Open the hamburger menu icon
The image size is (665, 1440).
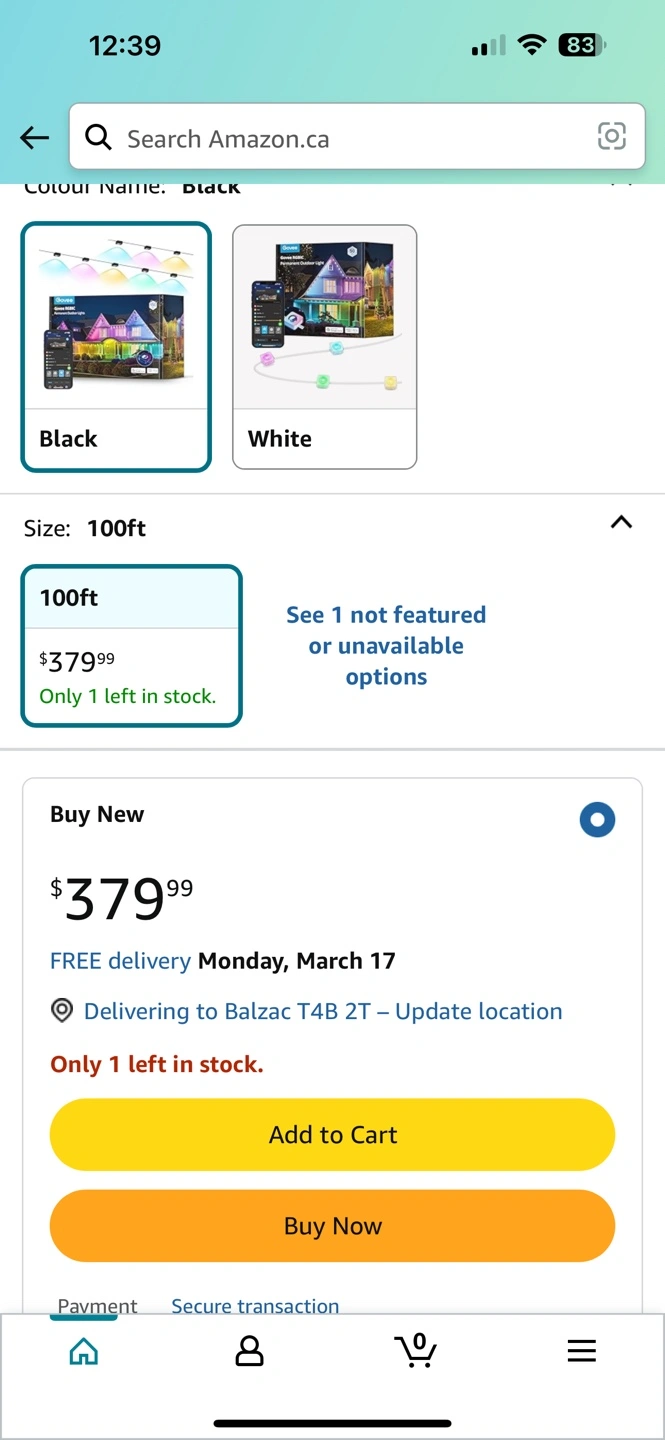(x=581, y=1352)
